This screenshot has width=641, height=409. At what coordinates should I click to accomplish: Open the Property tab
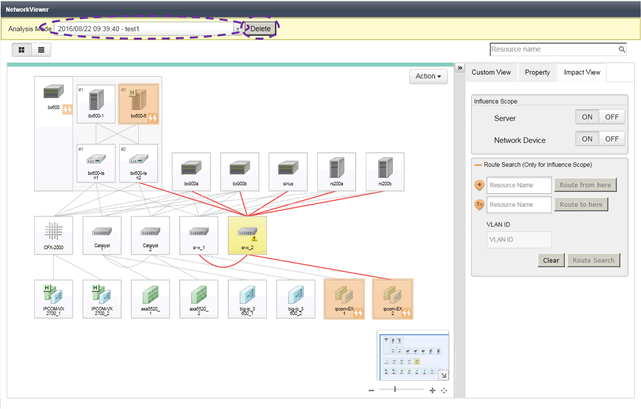[x=537, y=72]
